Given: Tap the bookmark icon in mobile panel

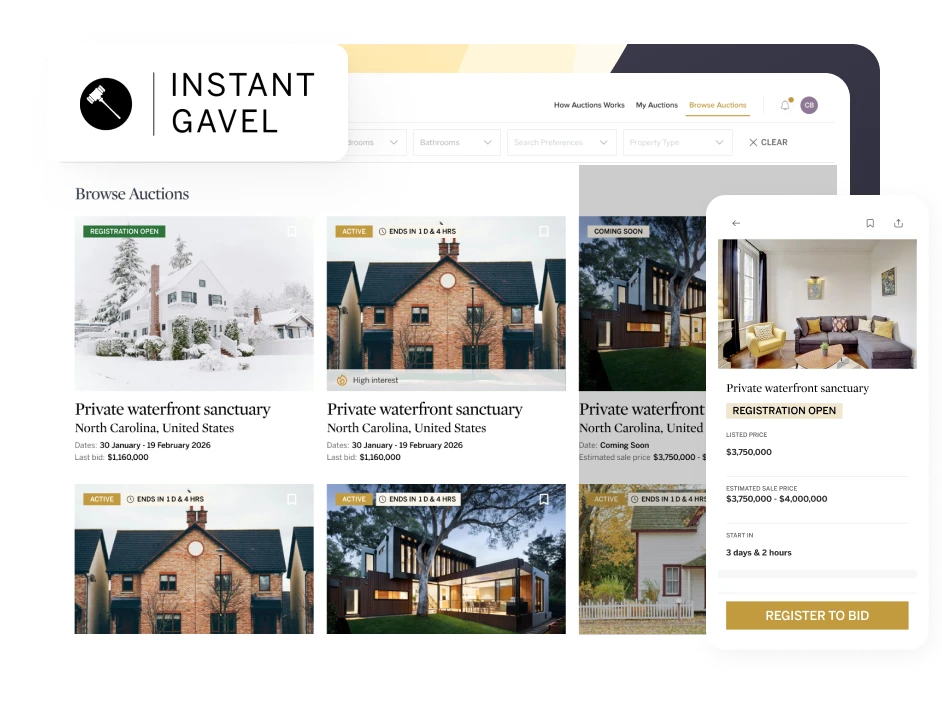Looking at the screenshot, I should point(870,223).
